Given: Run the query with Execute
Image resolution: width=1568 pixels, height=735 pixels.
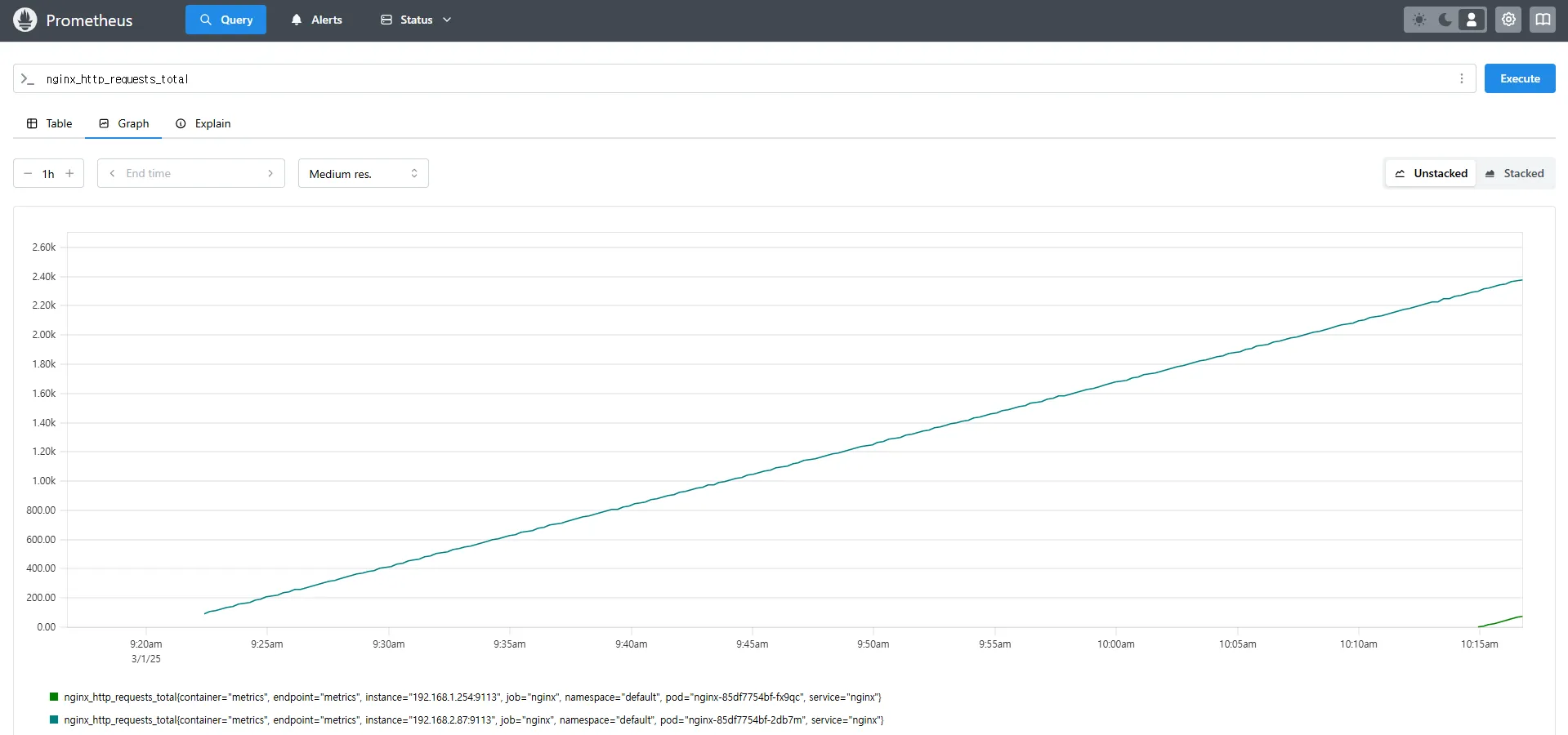Looking at the screenshot, I should 1520,78.
